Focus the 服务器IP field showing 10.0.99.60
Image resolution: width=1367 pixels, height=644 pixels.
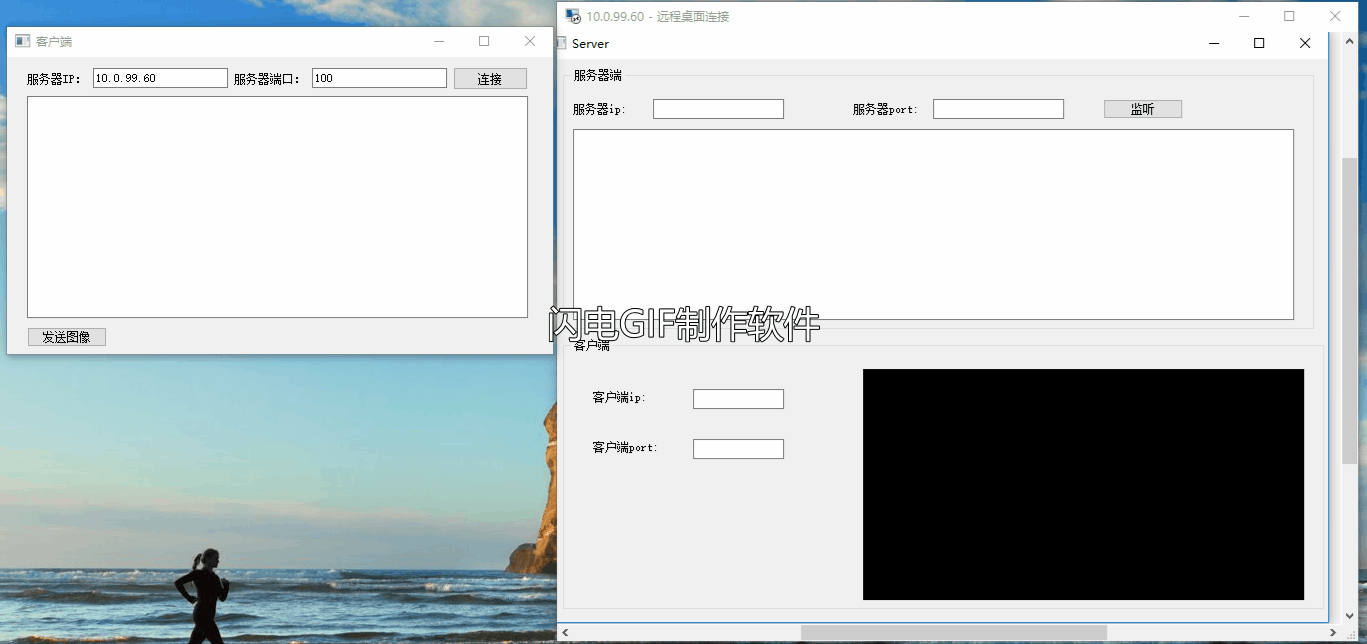(x=160, y=78)
